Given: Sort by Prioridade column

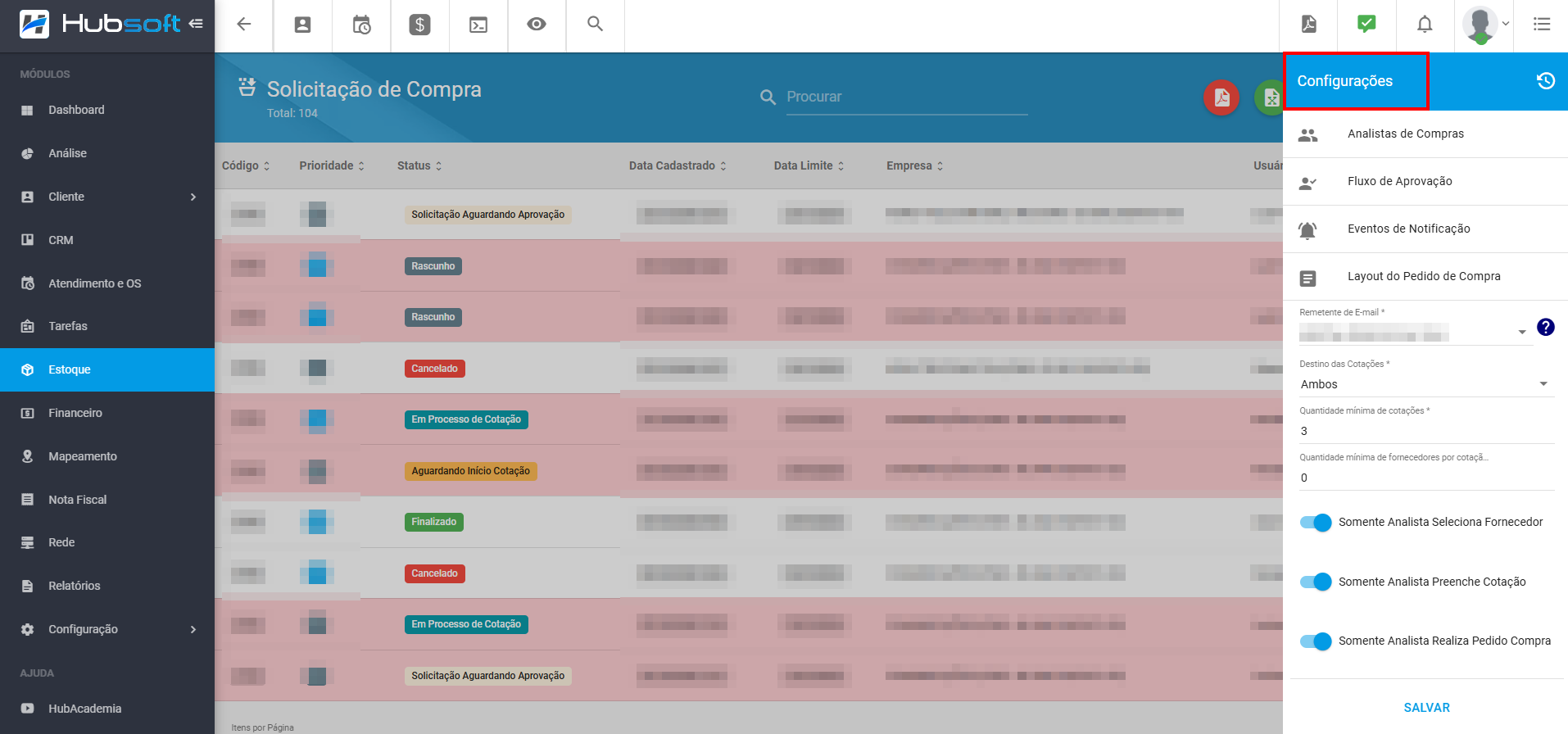Looking at the screenshot, I should tap(332, 165).
